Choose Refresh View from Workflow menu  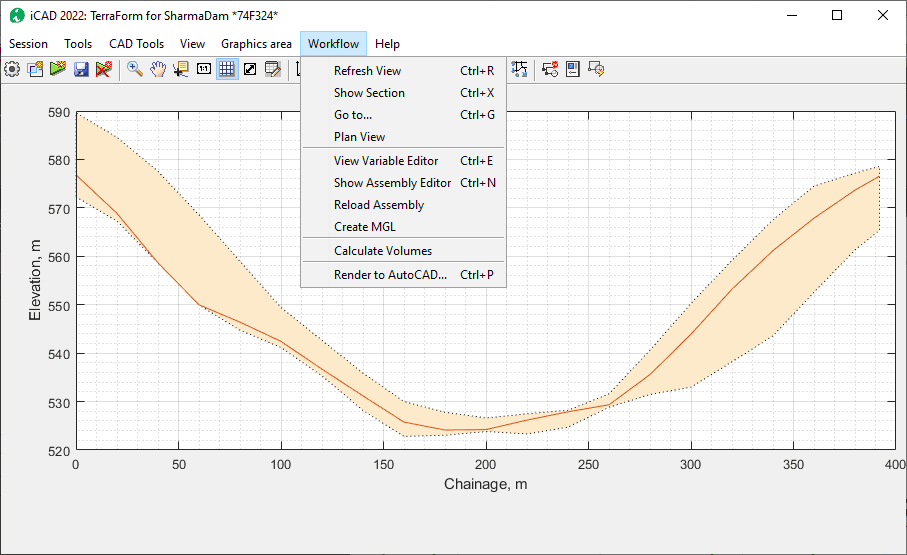403,71
